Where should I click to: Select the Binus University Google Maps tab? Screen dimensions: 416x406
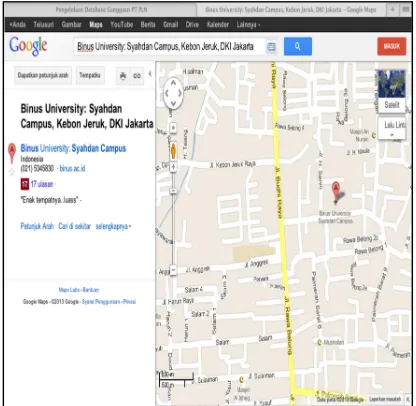[291, 10]
